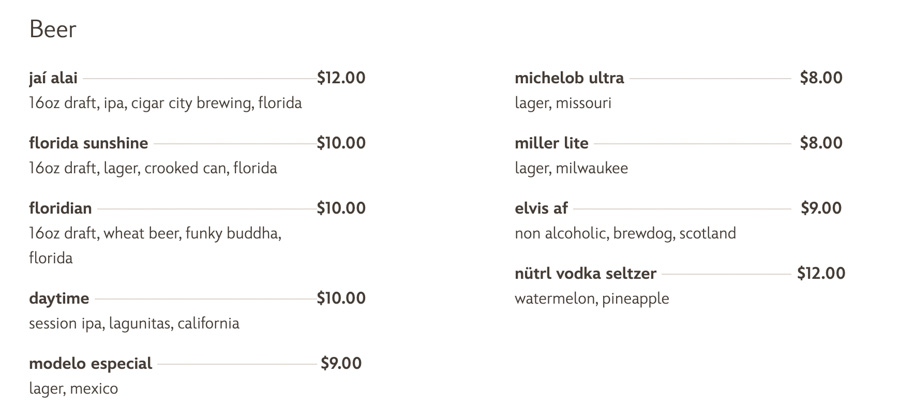Select the miller lite beer name
The image size is (900, 418).
[552, 143]
